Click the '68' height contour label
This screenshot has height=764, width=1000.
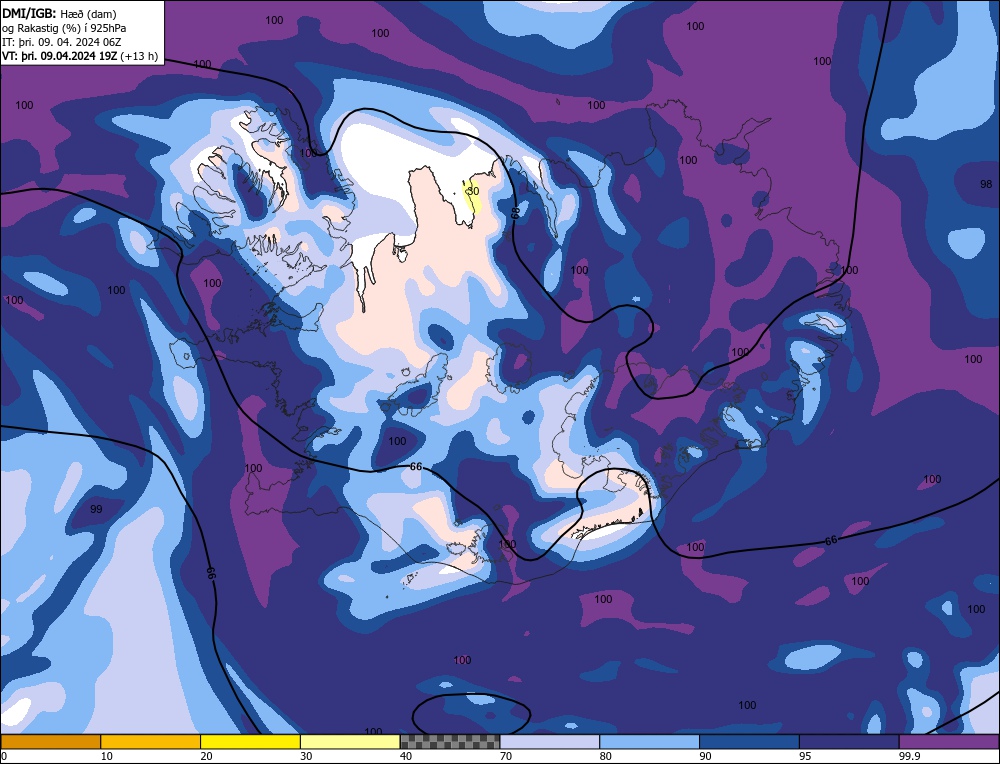tap(515, 212)
